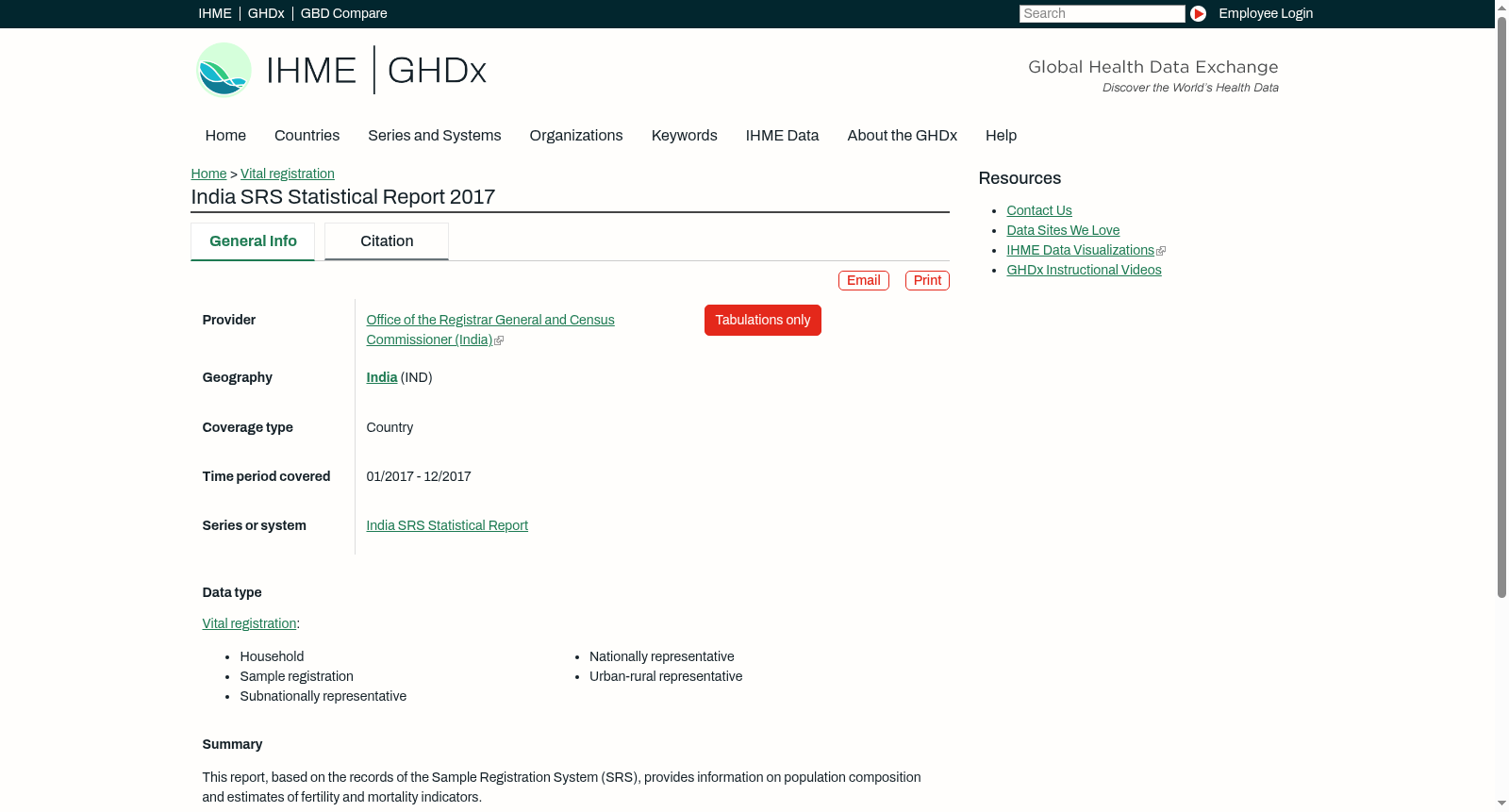This screenshot has height=812, width=1509.
Task: Open India SRS Statistical Report series link
Action: [x=447, y=525]
